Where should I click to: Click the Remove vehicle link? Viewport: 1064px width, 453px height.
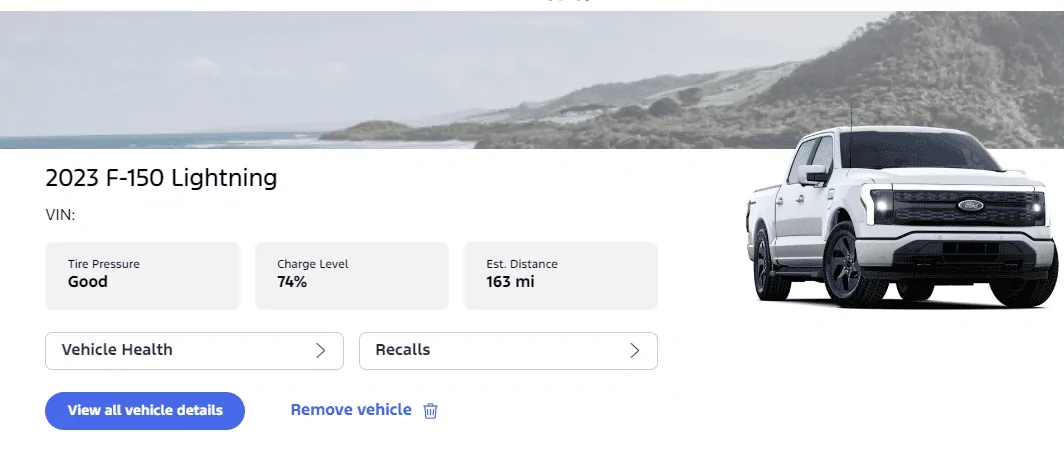[x=351, y=410]
